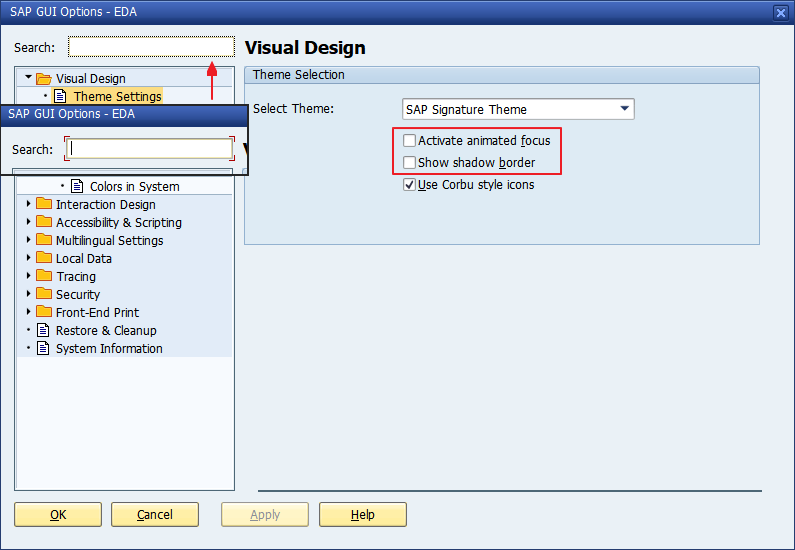Click the Local Data tree label

click(84, 259)
